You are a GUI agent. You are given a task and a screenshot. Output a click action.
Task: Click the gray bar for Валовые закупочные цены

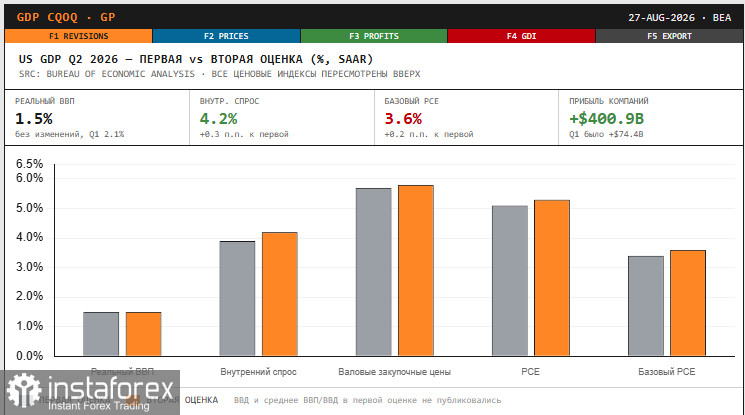(x=373, y=272)
